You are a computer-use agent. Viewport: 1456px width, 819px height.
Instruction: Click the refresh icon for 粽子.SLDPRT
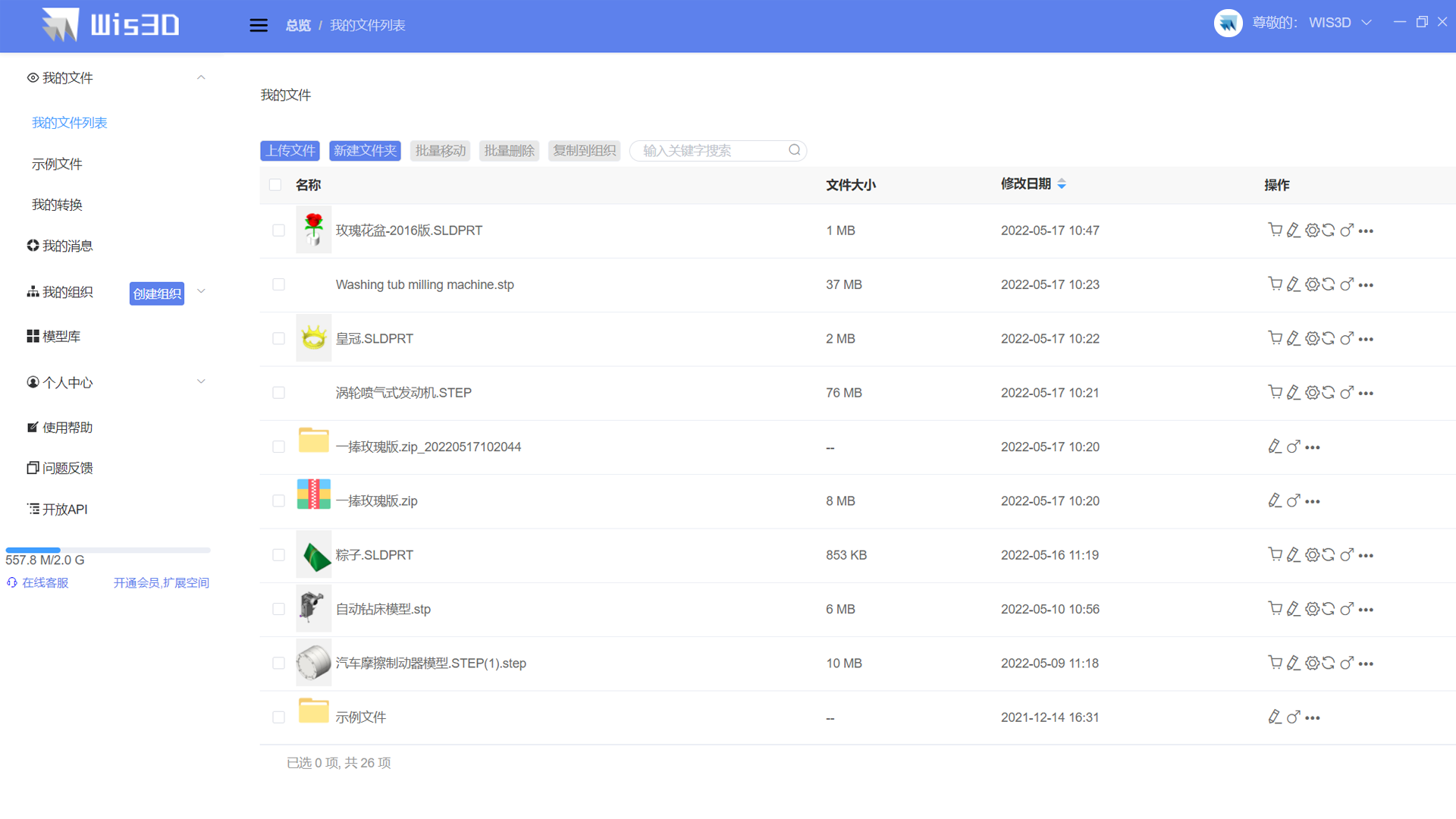coord(1329,554)
